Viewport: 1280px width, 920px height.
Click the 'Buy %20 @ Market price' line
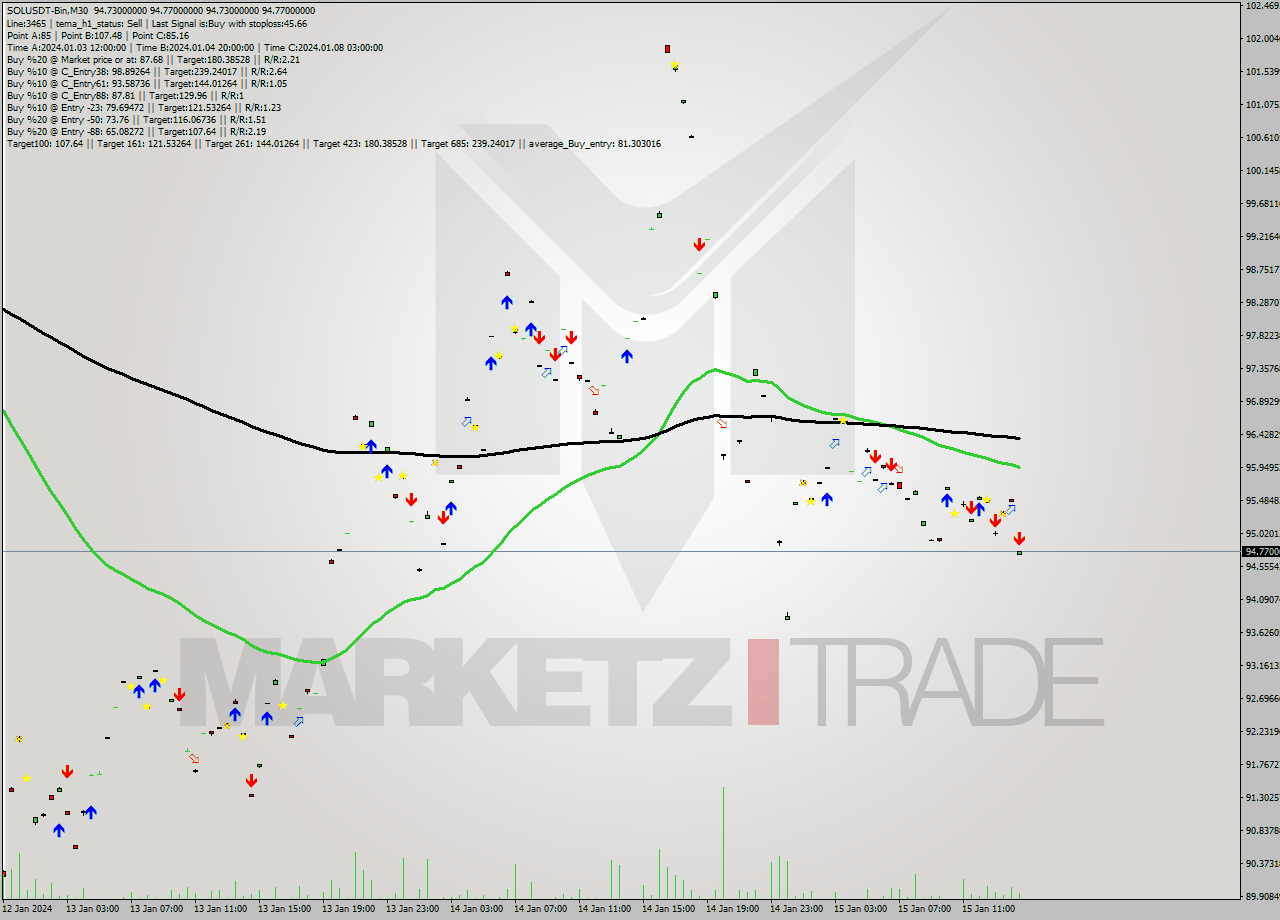coord(153,59)
